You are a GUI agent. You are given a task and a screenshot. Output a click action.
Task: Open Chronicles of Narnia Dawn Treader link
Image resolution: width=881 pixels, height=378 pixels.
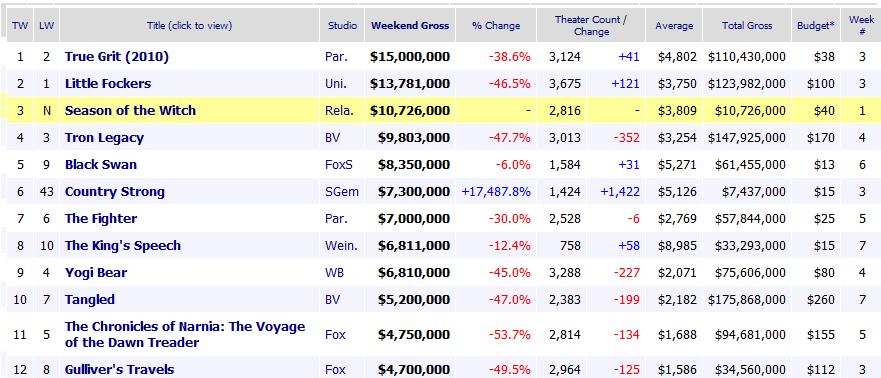(185, 334)
